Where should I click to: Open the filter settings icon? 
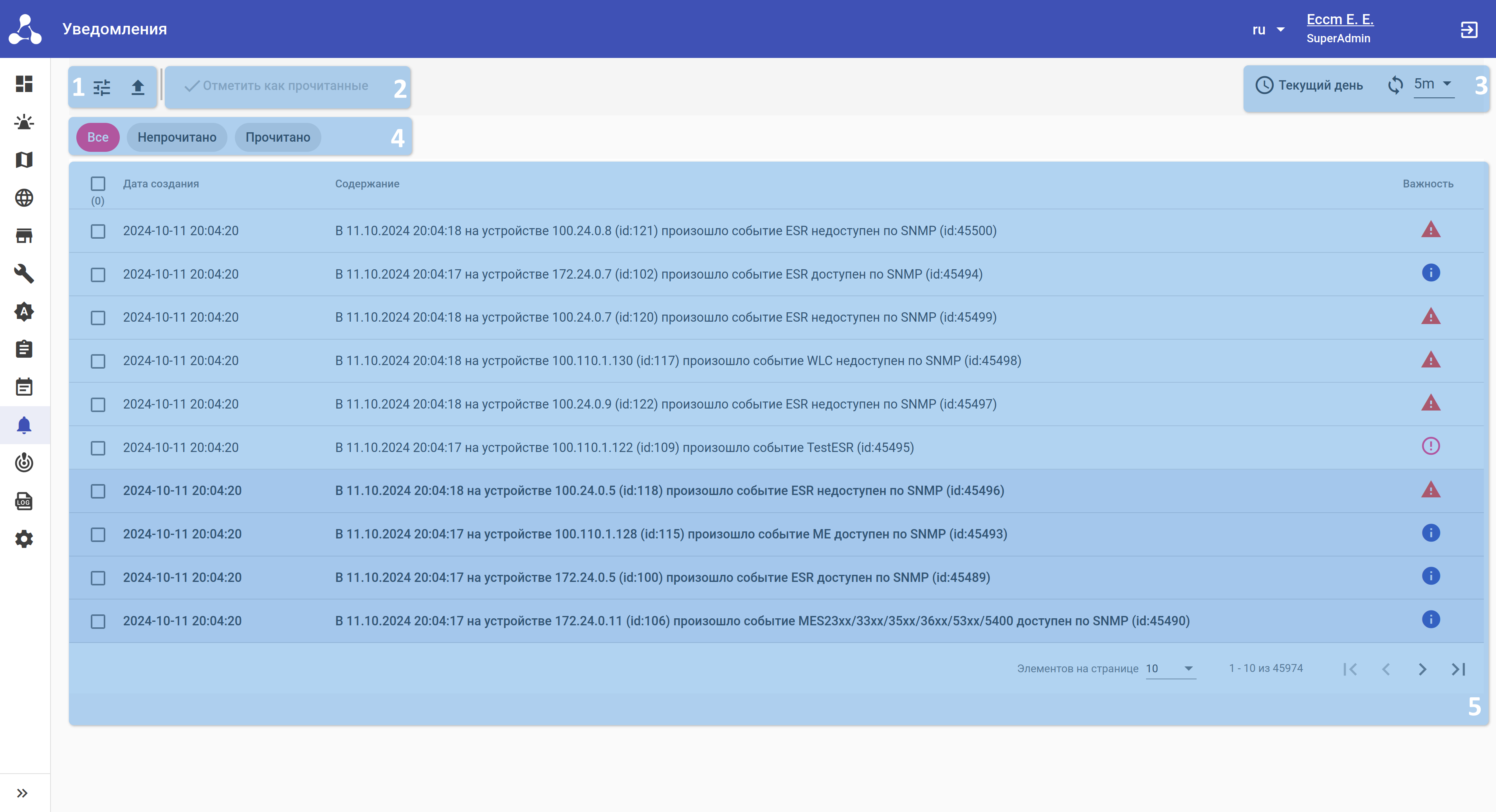102,87
